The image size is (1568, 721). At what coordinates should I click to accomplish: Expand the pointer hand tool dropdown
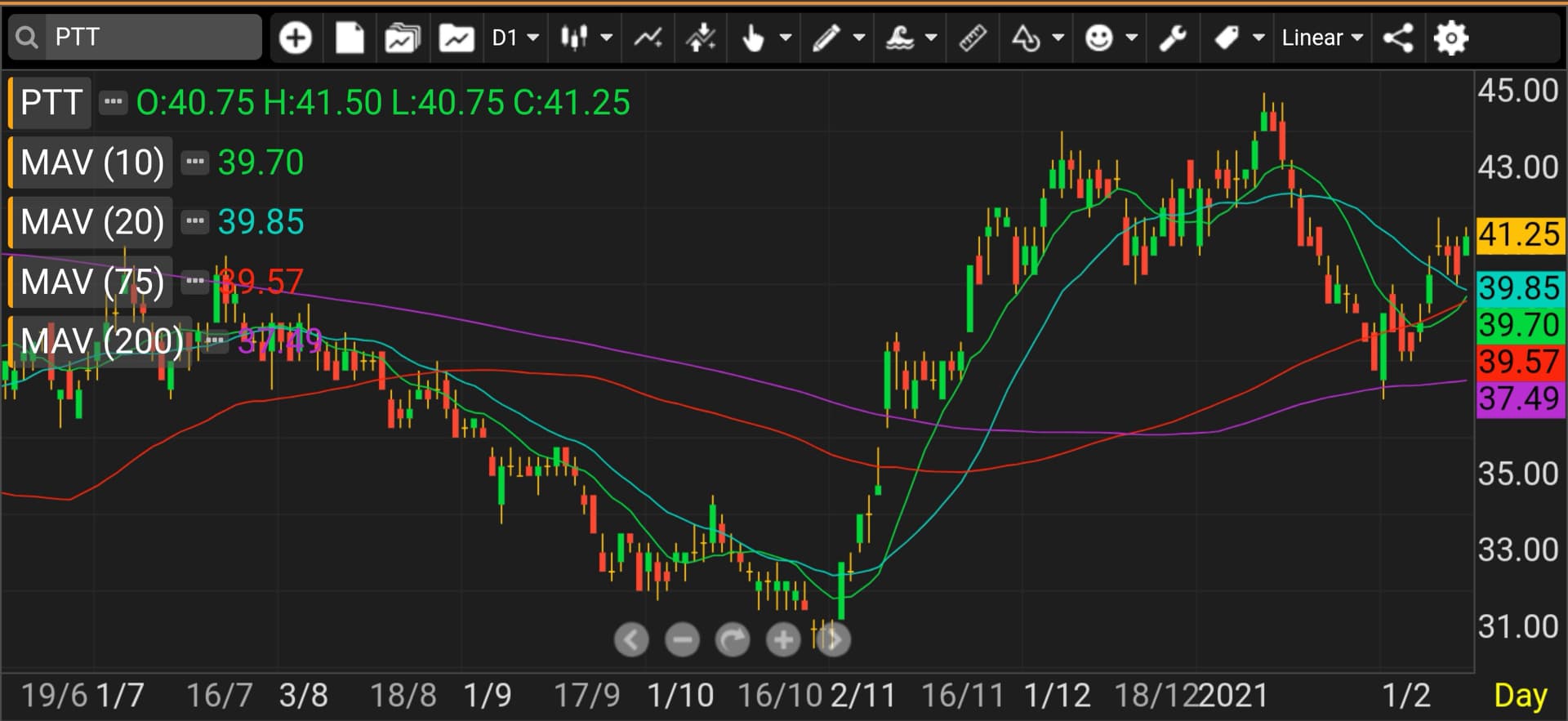click(786, 38)
